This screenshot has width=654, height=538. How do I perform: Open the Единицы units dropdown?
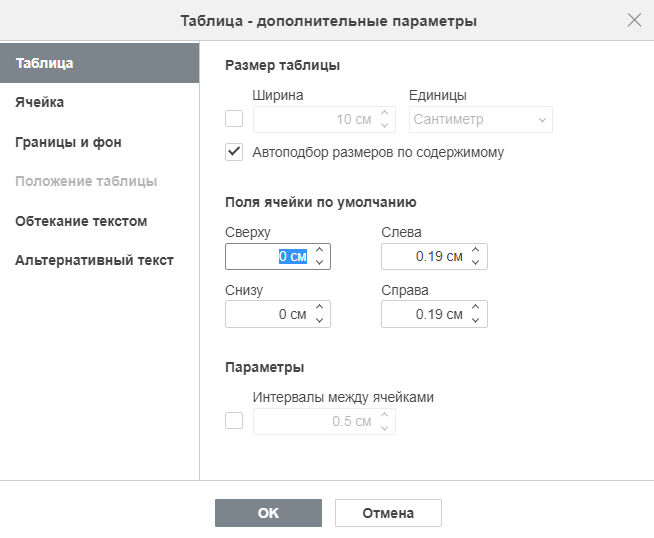480,119
